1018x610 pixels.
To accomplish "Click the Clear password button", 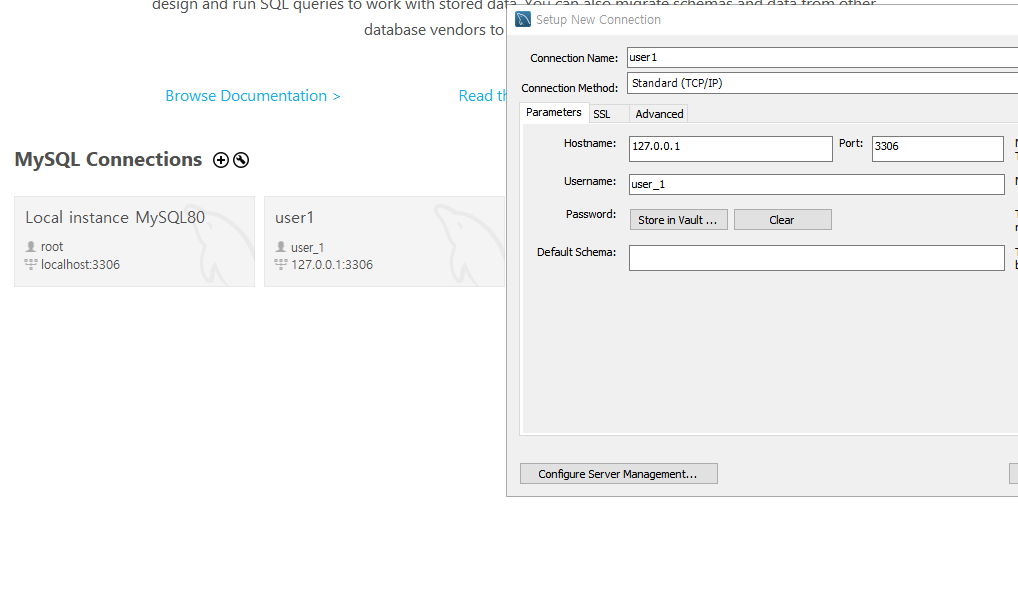I will tap(782, 219).
